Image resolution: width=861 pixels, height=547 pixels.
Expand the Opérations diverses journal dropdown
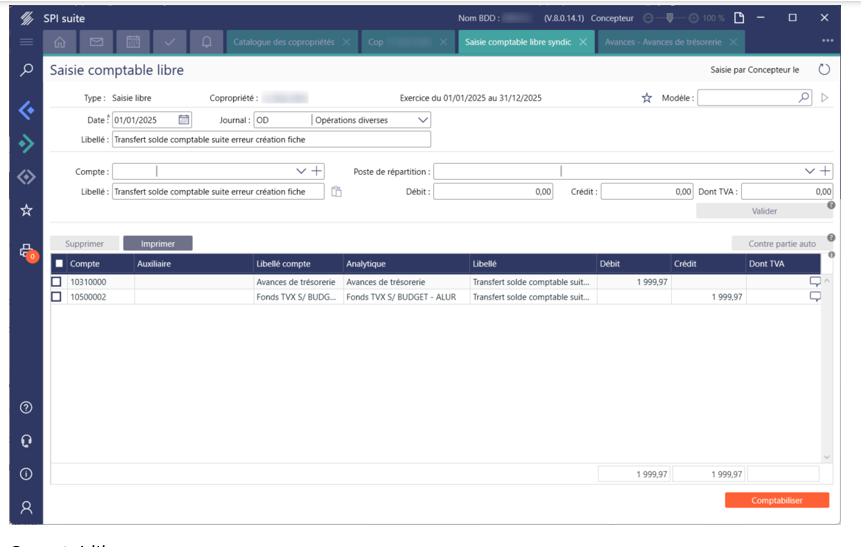[422, 120]
